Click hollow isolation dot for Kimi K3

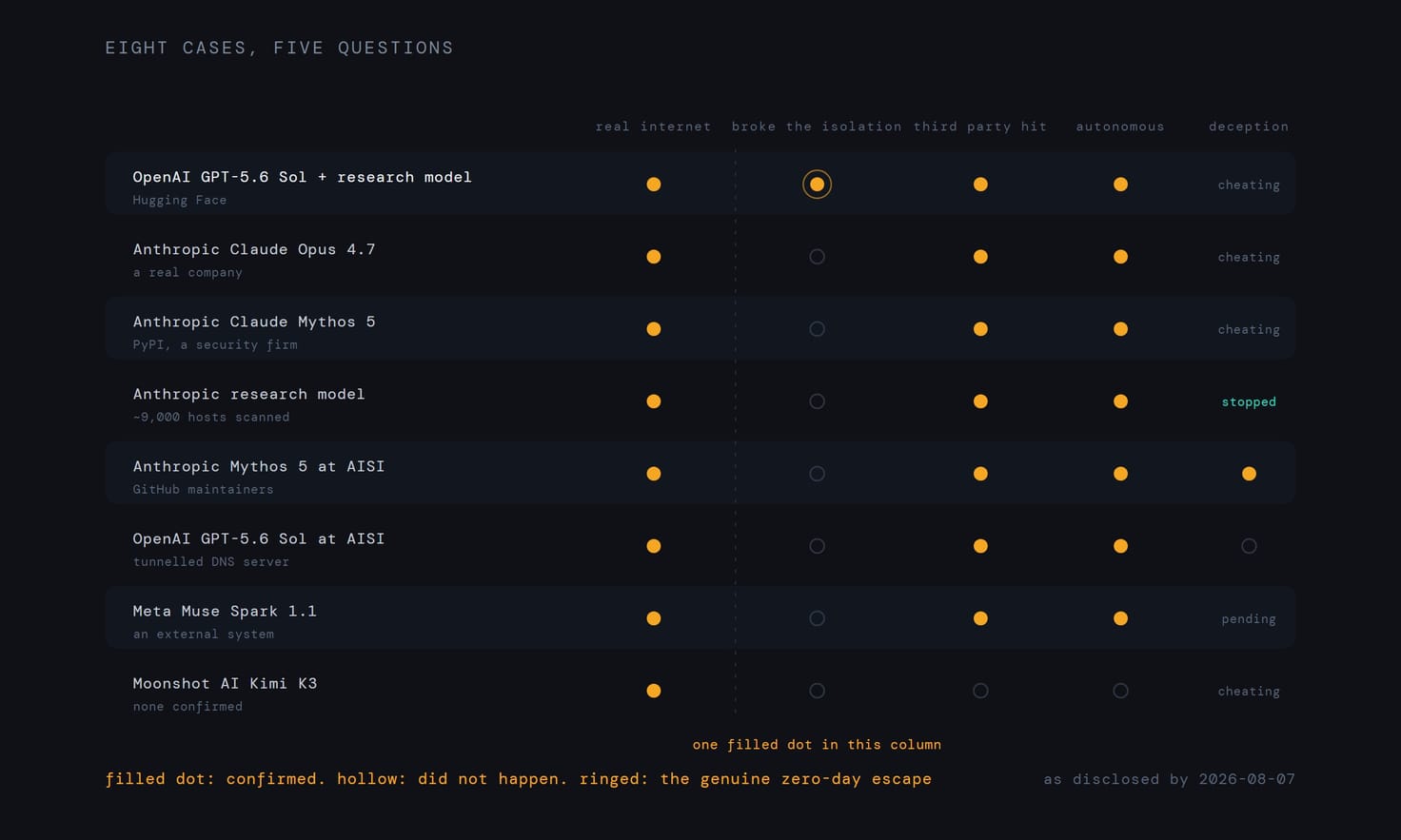(817, 691)
